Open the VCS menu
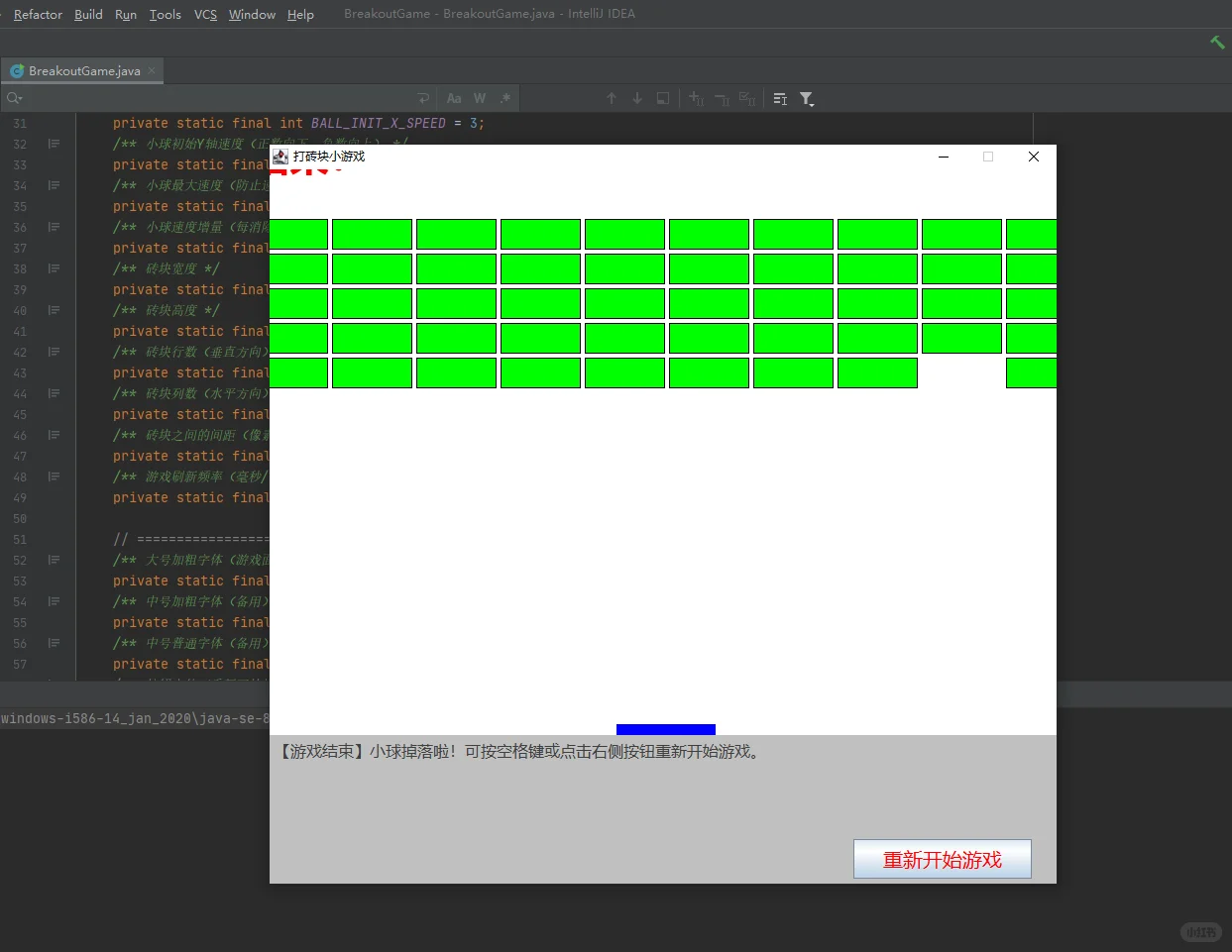Screen dimensions: 1232x952 205,14
